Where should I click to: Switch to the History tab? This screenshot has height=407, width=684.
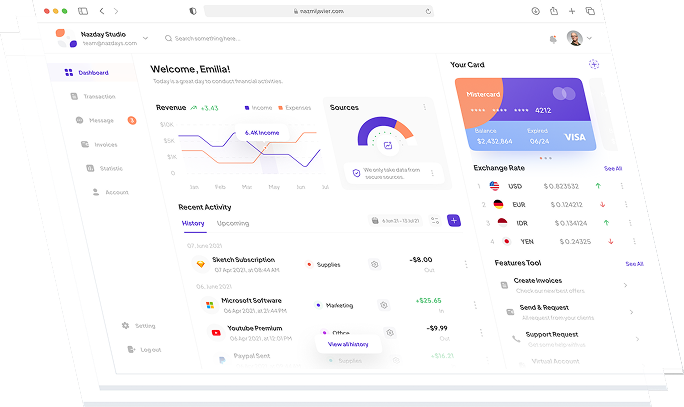(x=193, y=223)
